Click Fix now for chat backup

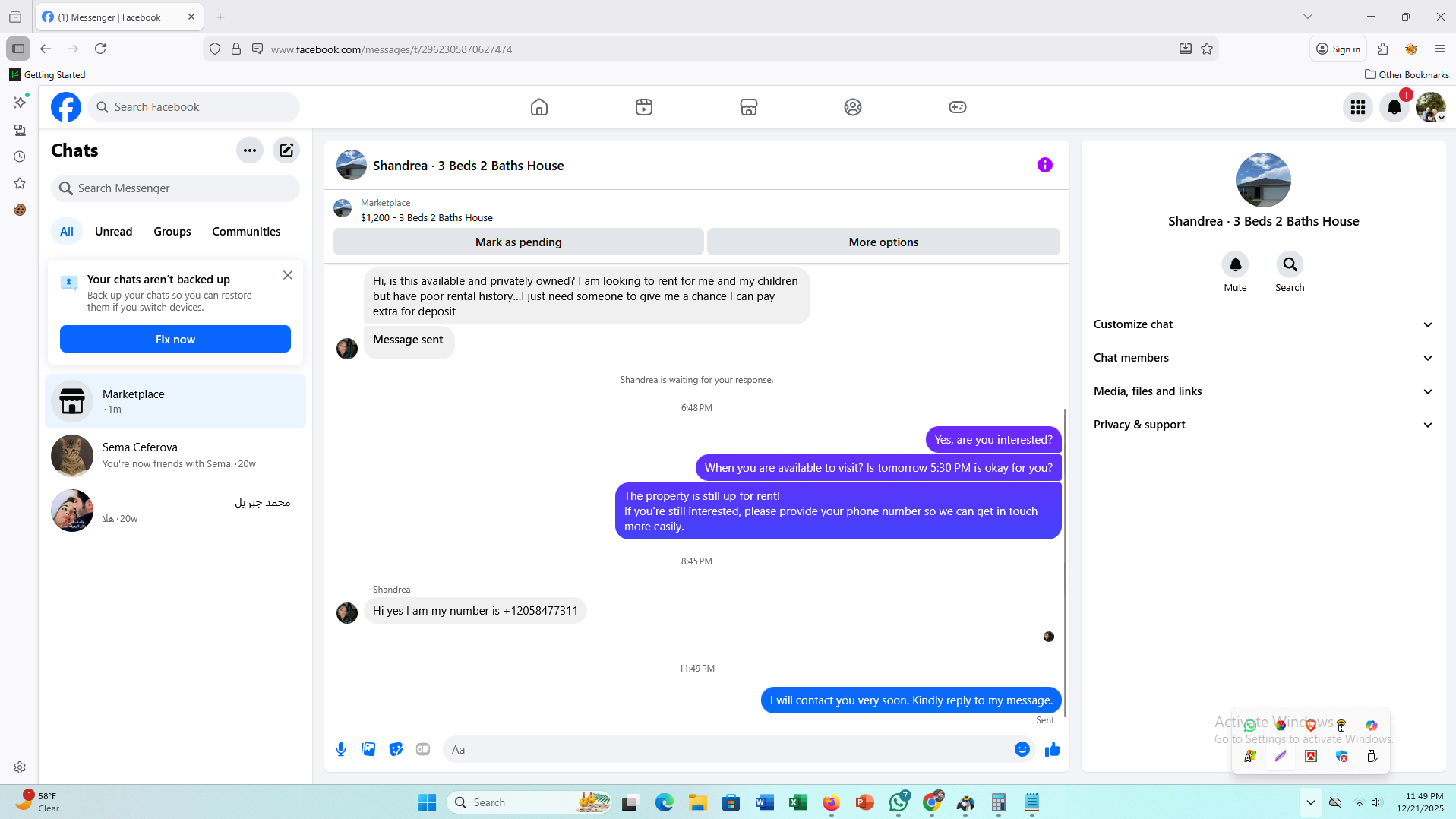[x=175, y=340]
